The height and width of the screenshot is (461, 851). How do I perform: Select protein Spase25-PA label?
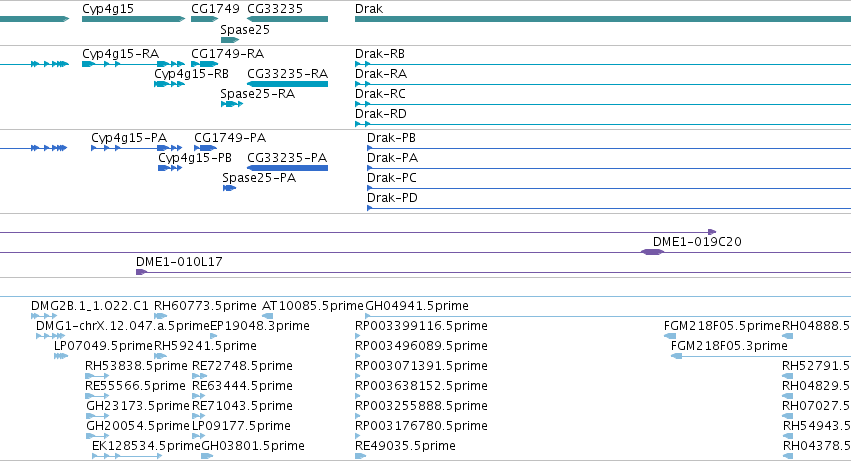[x=259, y=178]
